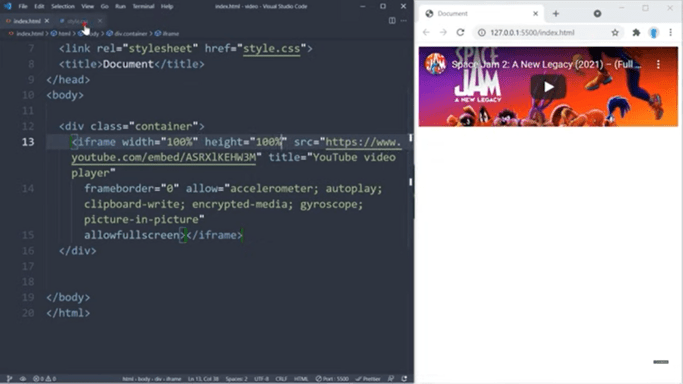Open the Selection menu
The height and width of the screenshot is (384, 683).
tap(63, 7)
